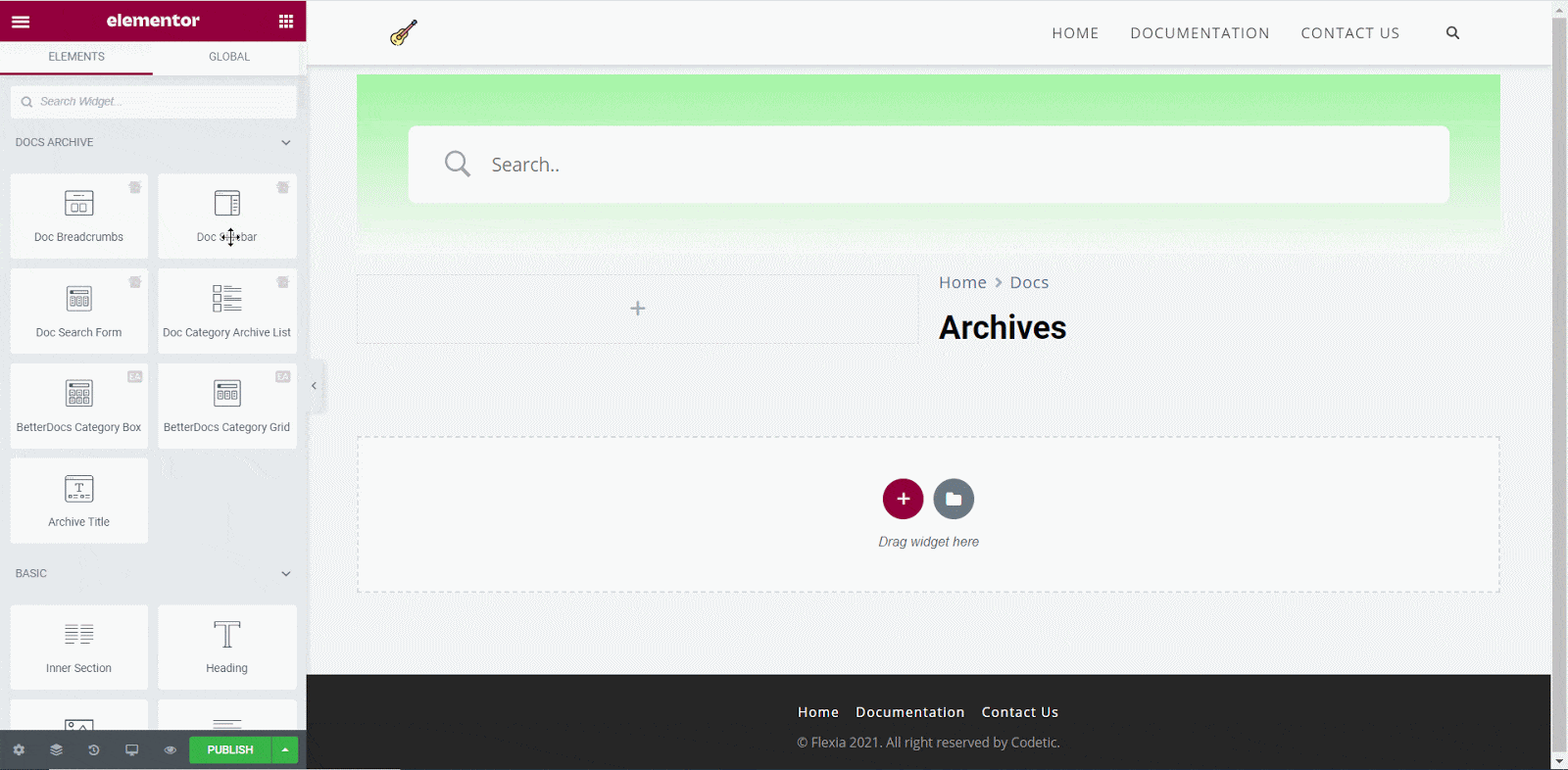1568x770 pixels.
Task: Open the Contact Us header menu item
Action: pyautogui.click(x=1349, y=33)
